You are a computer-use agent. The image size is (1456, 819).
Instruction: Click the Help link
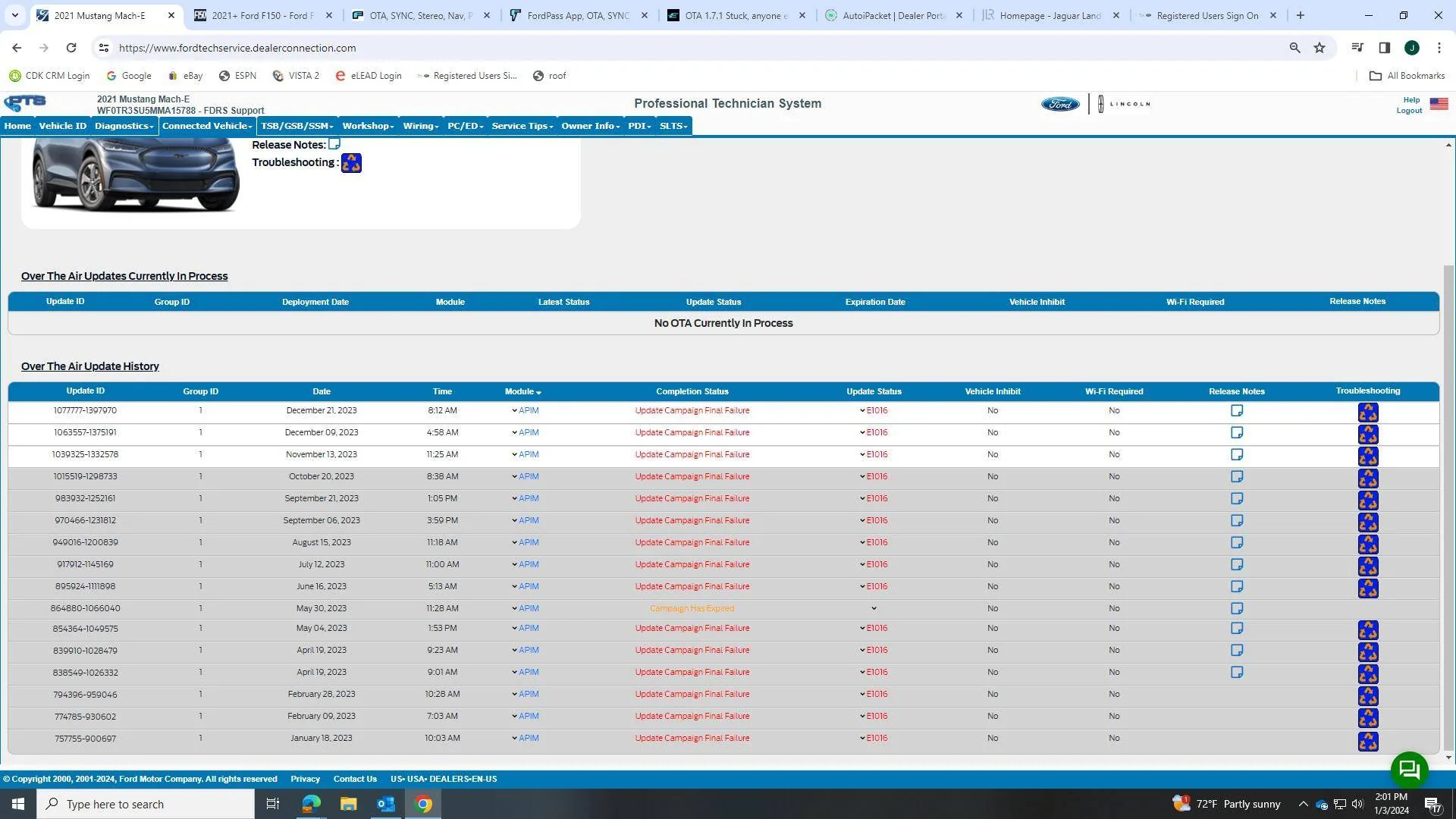(1411, 100)
